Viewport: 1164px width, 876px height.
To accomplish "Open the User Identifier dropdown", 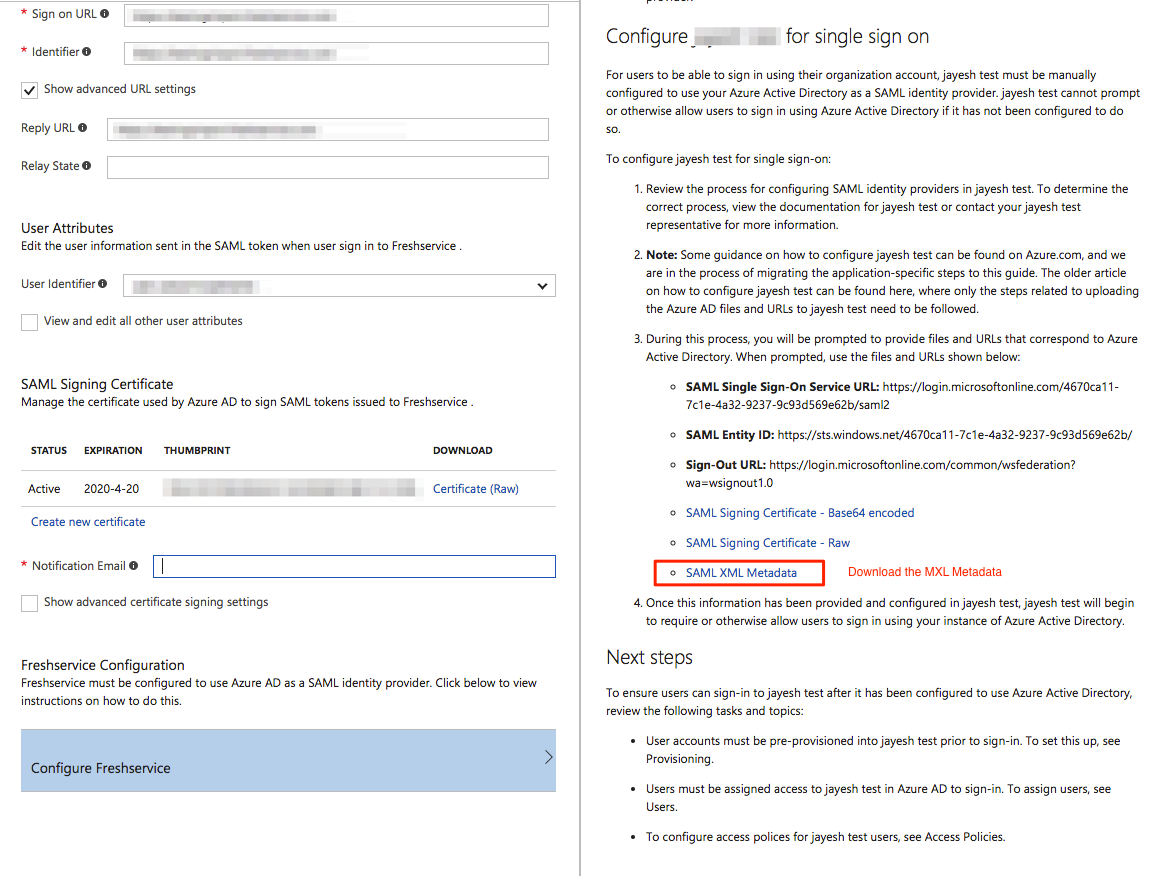I will (339, 286).
